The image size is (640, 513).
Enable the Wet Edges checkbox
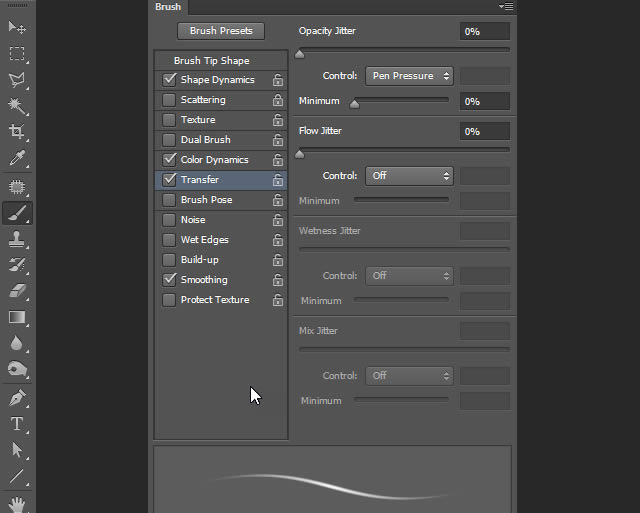[169, 240]
